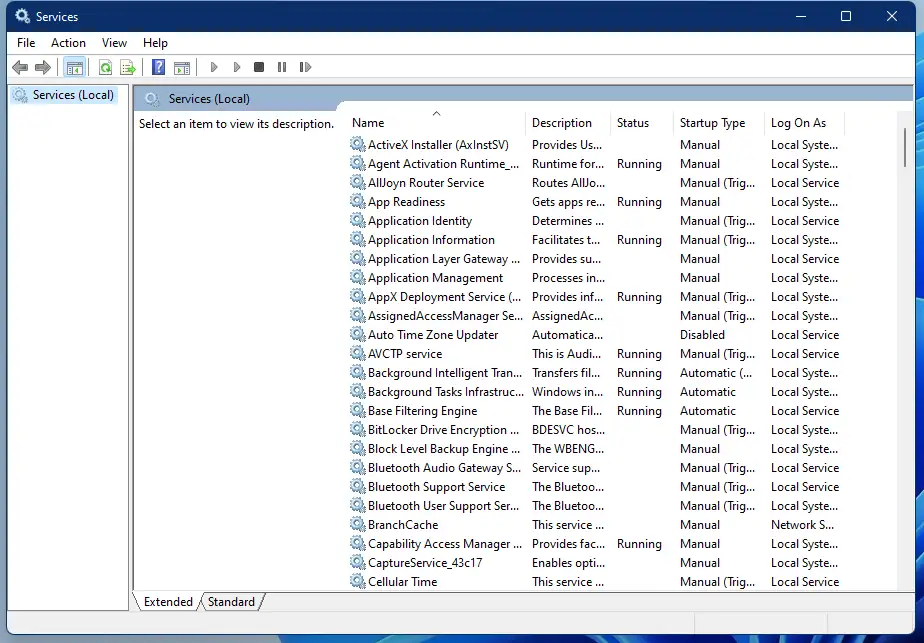Image resolution: width=924 pixels, height=643 pixels.
Task: Click the Restart Service toolbar icon
Action: tap(305, 67)
